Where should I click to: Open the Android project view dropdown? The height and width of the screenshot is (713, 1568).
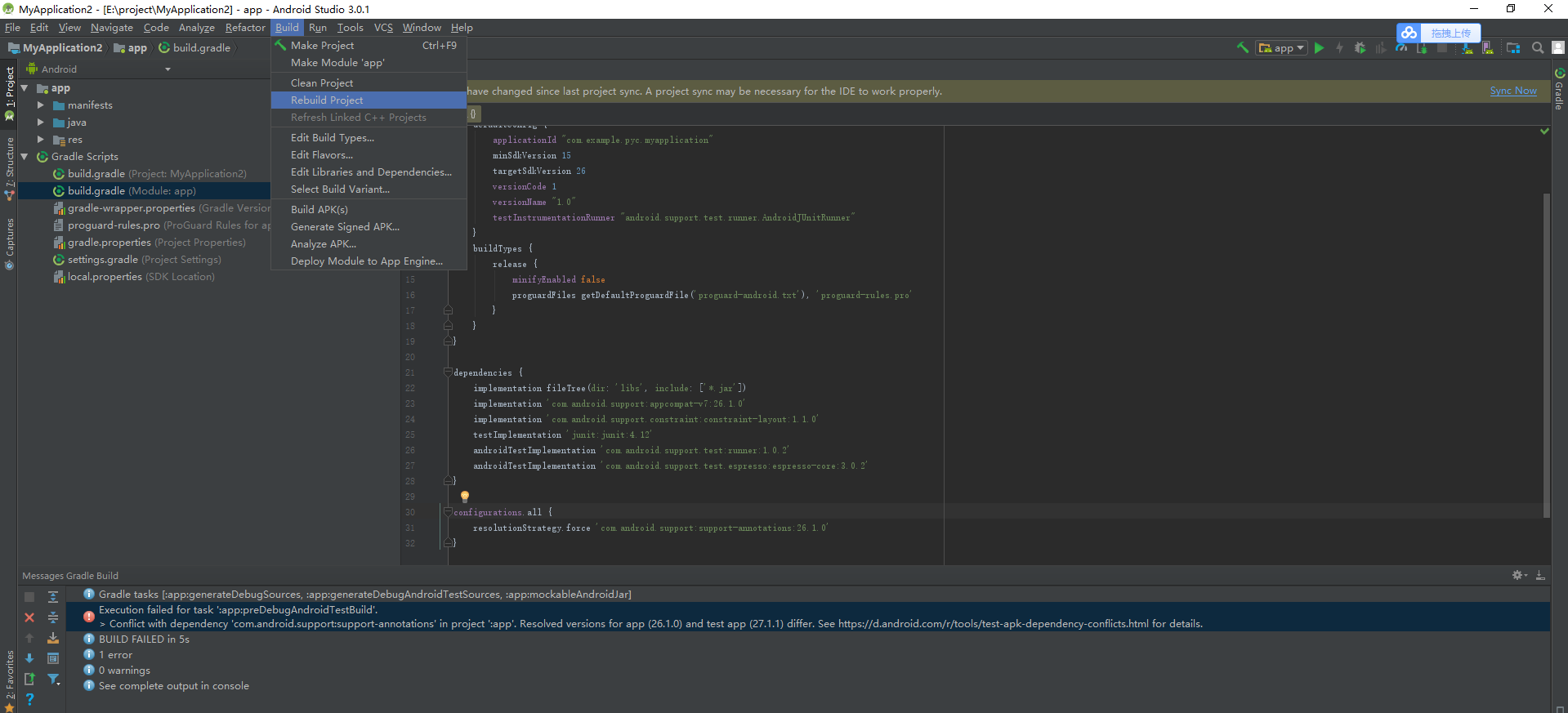tap(98, 69)
